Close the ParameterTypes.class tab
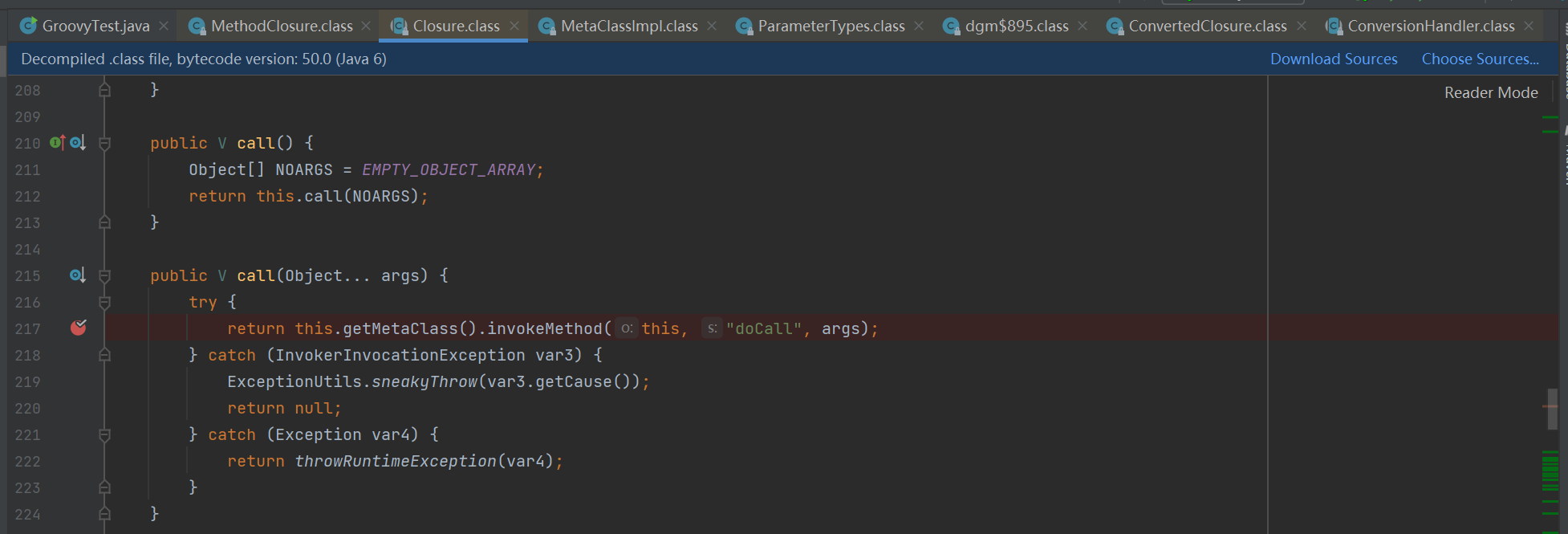This screenshot has width=1568, height=534. [x=919, y=26]
